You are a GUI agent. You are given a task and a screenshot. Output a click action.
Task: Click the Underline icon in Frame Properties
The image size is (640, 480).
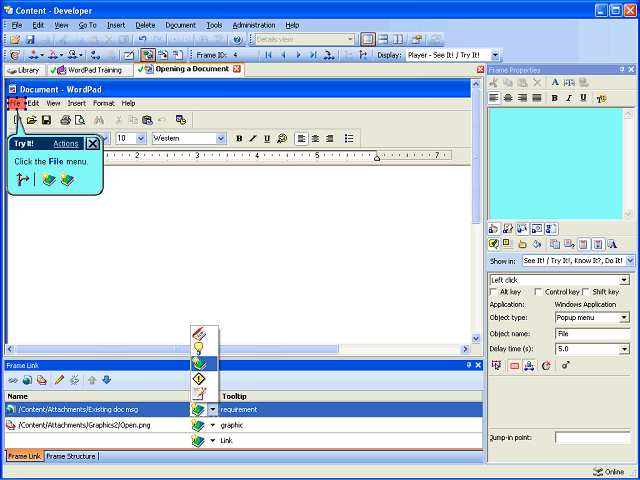[x=583, y=98]
